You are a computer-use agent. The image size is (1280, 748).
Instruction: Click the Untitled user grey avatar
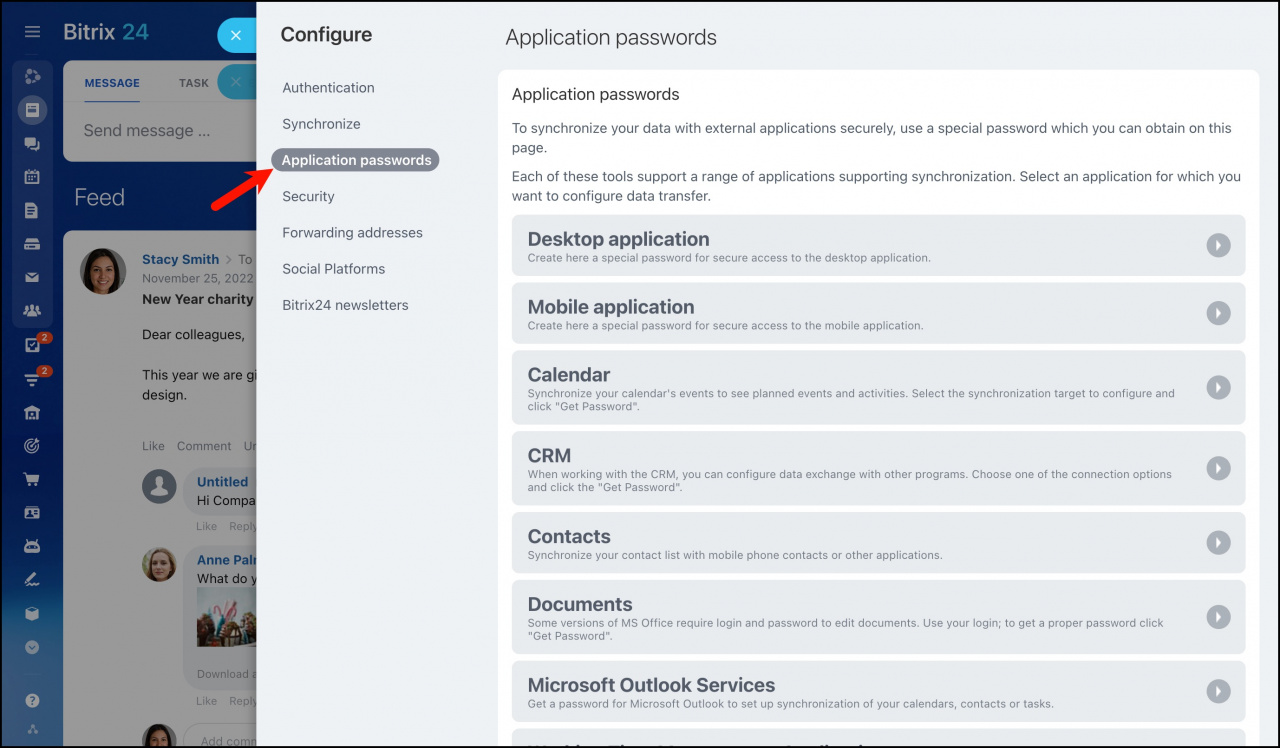(159, 486)
